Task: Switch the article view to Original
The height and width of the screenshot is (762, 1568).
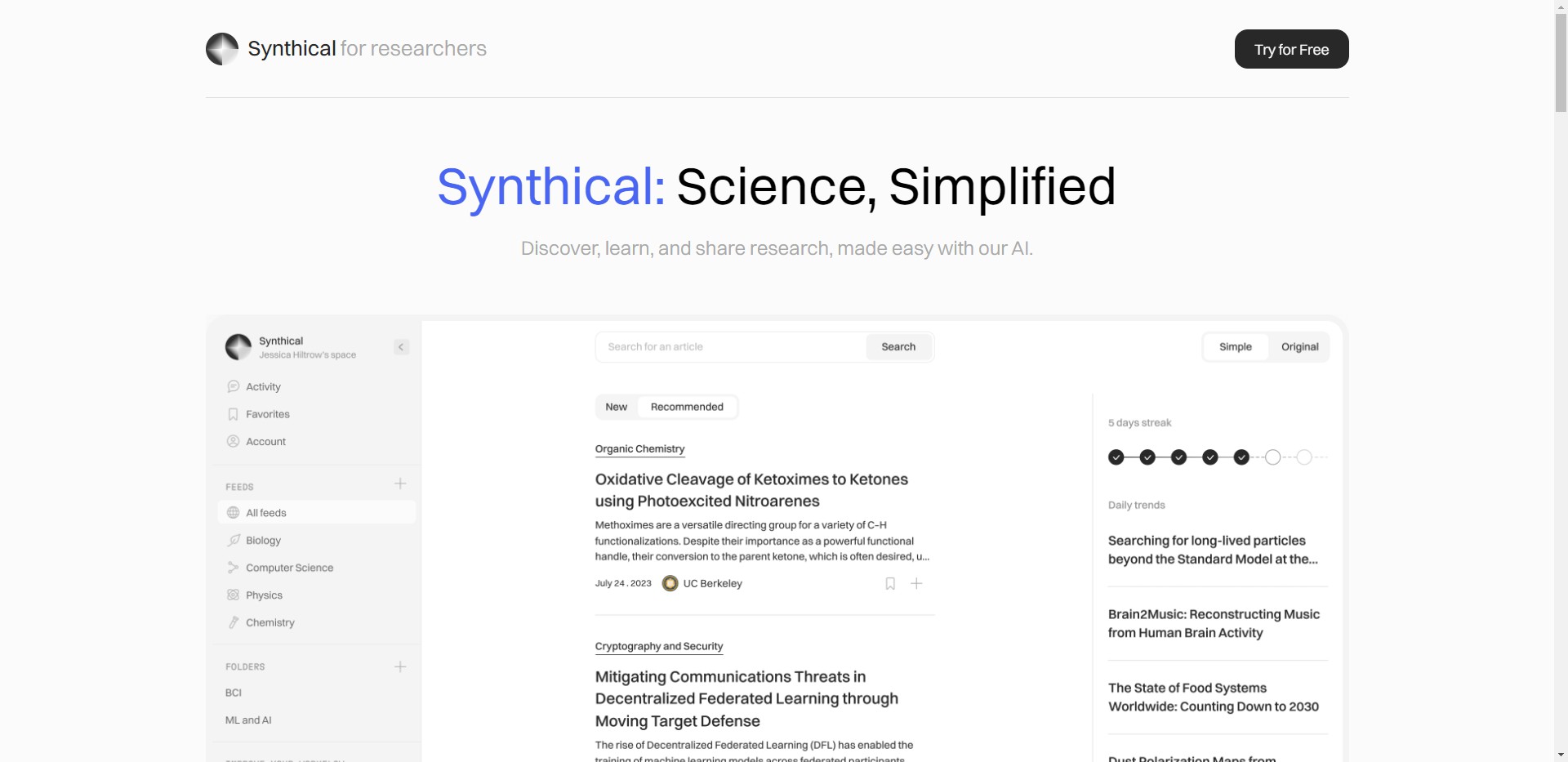Action: coord(1298,346)
